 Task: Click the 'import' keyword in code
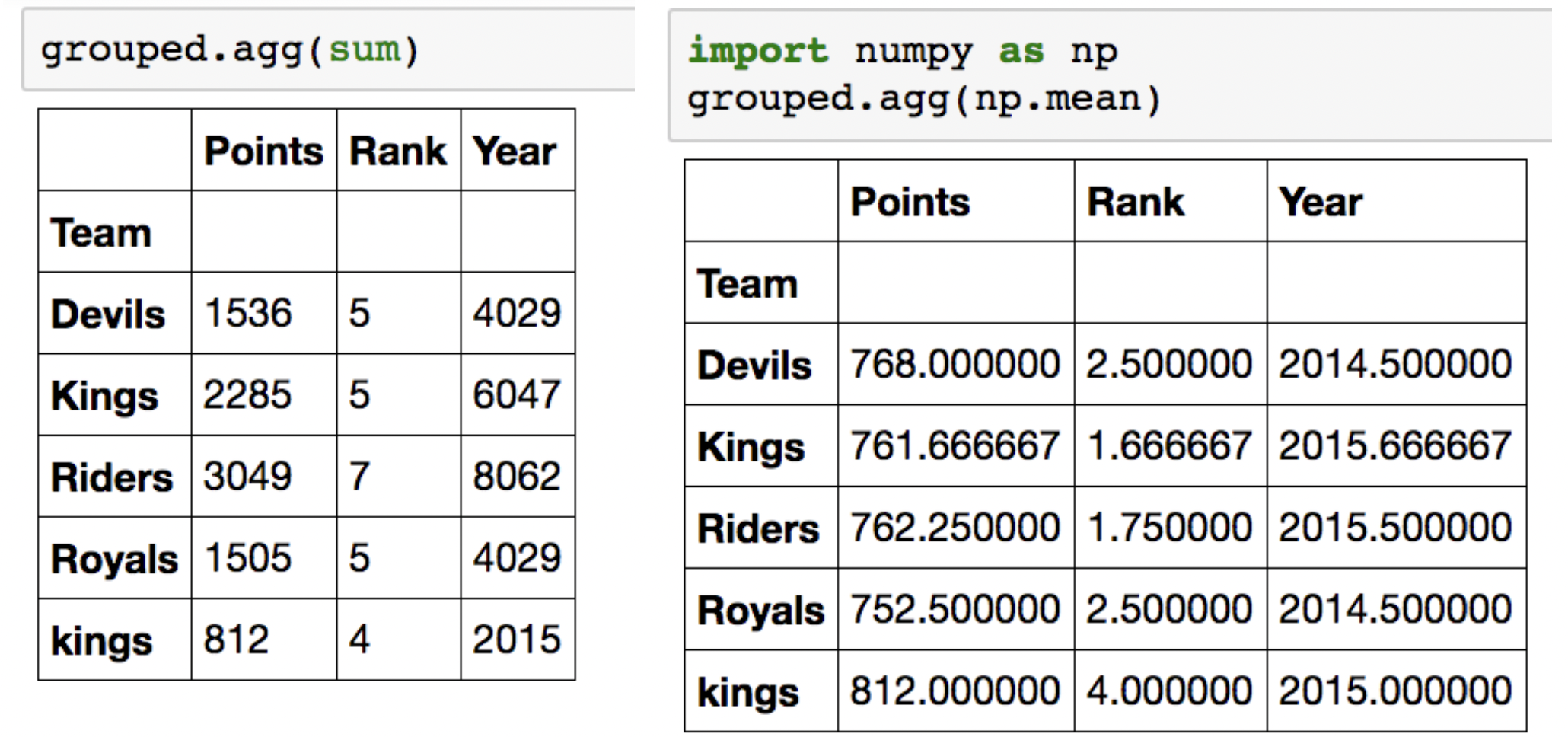click(x=757, y=51)
